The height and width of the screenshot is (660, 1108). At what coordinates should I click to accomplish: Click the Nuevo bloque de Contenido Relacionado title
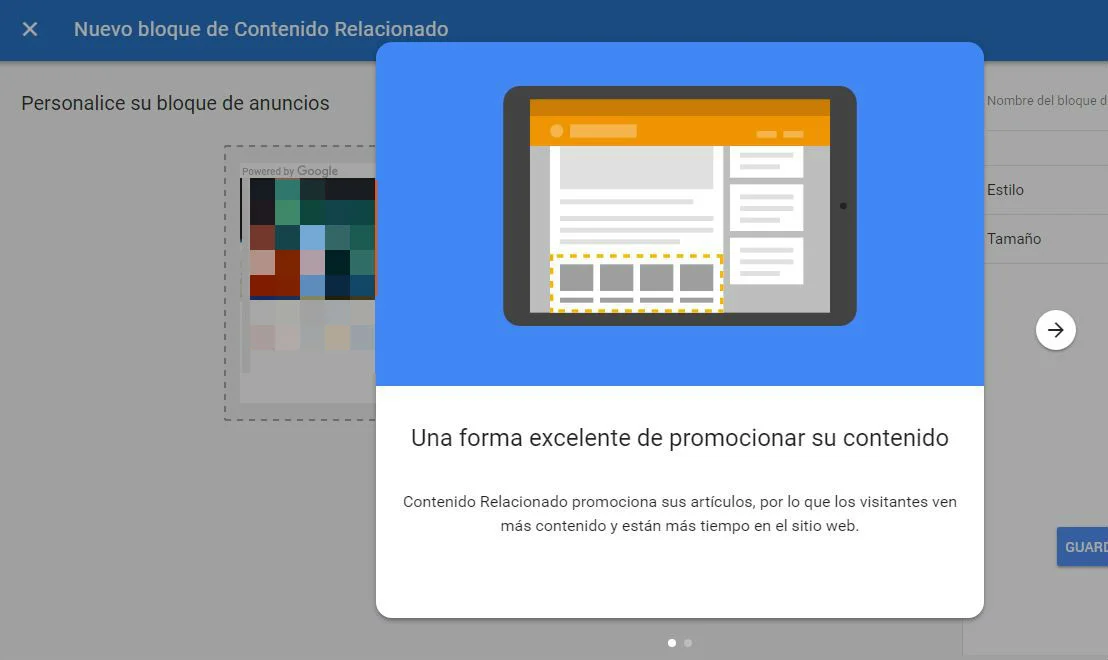tap(261, 29)
